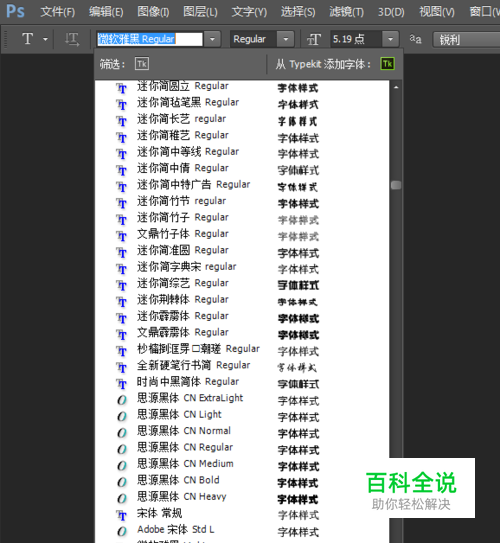Viewport: 500px width, 543px height.
Task: Click the Photoshop Ps logo icon
Action: (15, 11)
